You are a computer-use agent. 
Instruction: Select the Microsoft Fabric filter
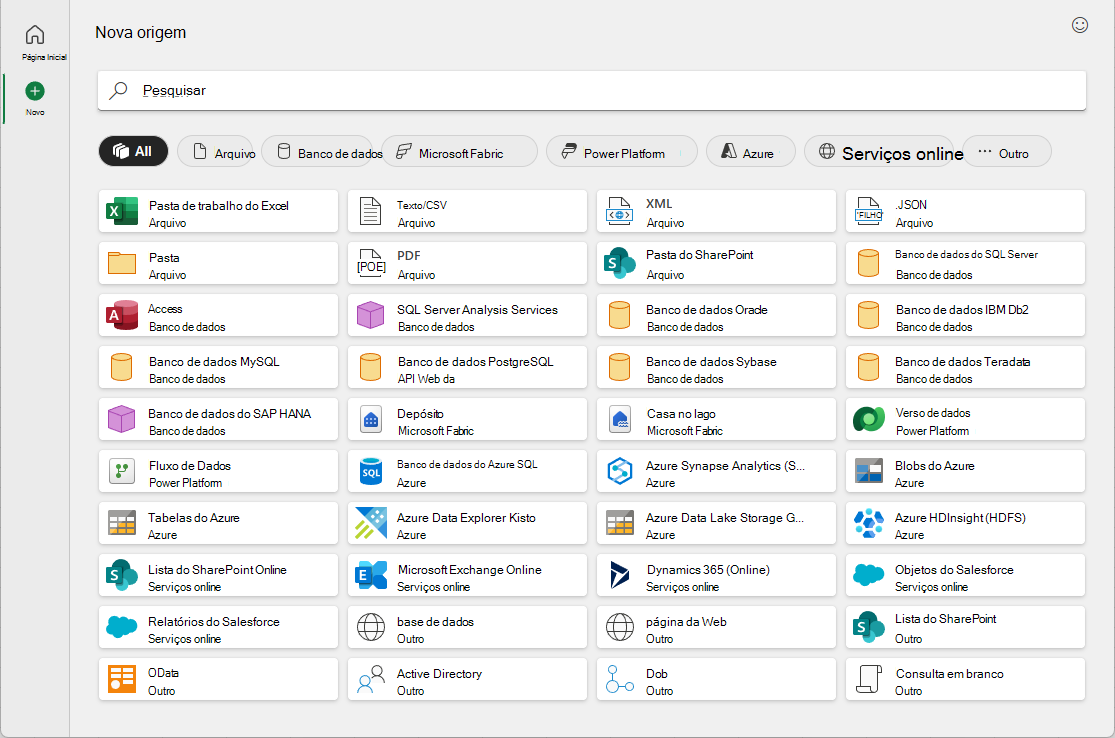[x=459, y=151]
